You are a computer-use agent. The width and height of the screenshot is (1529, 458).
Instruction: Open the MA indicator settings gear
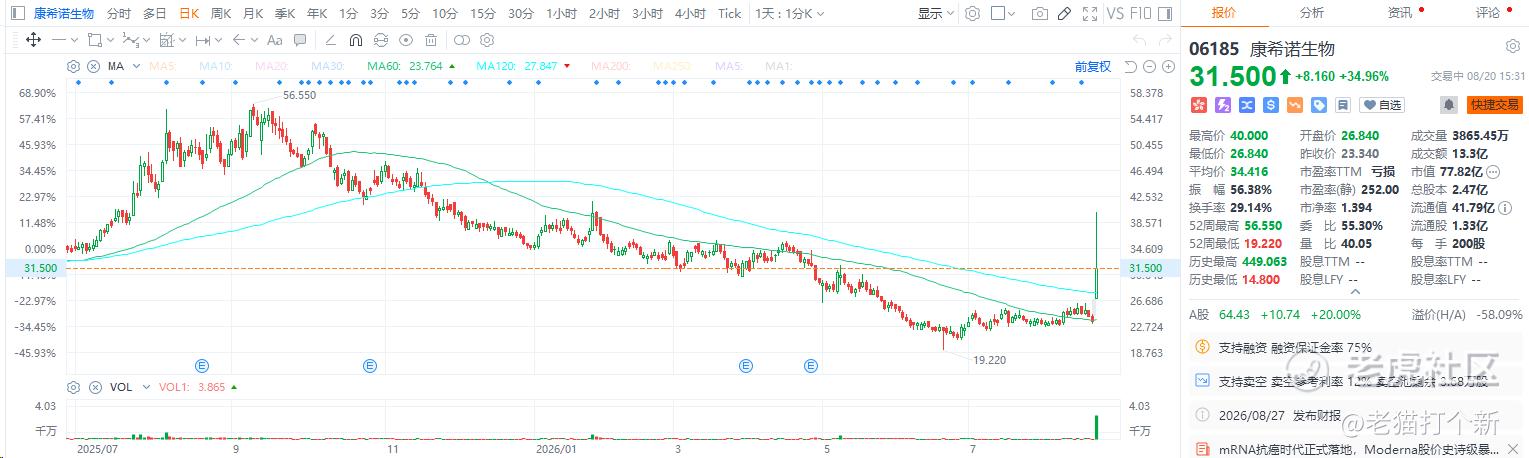pos(73,66)
